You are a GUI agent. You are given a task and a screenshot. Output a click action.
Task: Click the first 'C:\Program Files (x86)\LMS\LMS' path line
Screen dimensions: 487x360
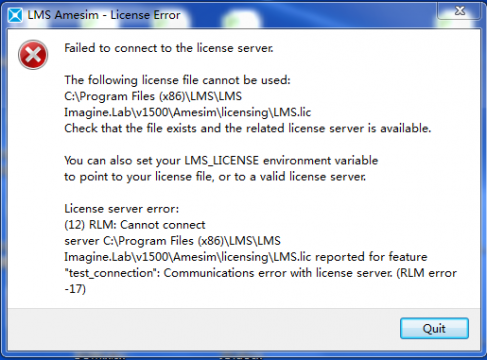tap(153, 96)
